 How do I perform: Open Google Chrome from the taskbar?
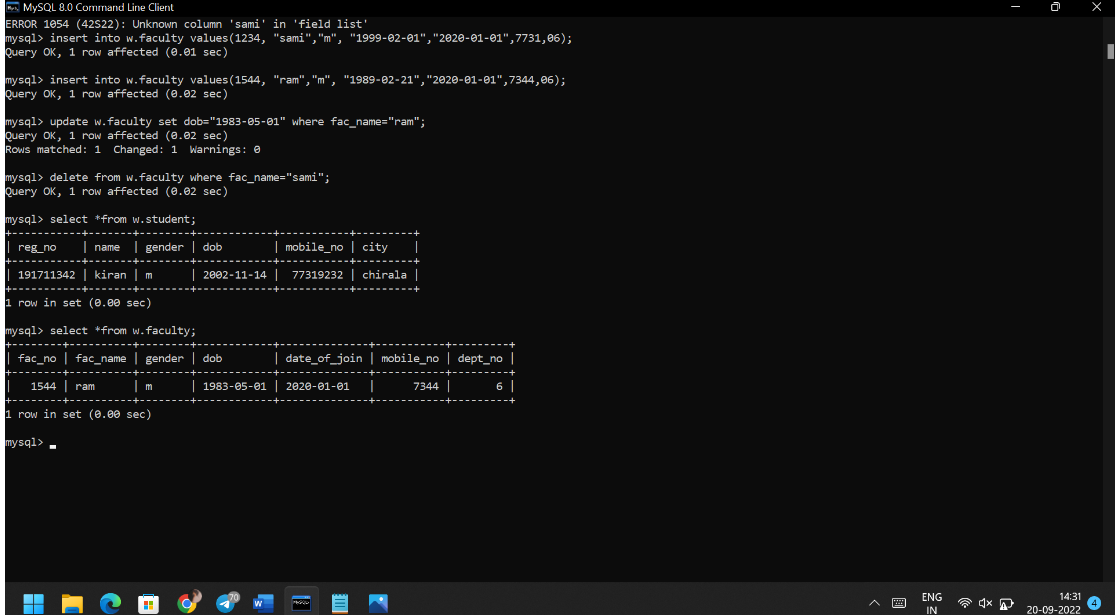click(188, 602)
